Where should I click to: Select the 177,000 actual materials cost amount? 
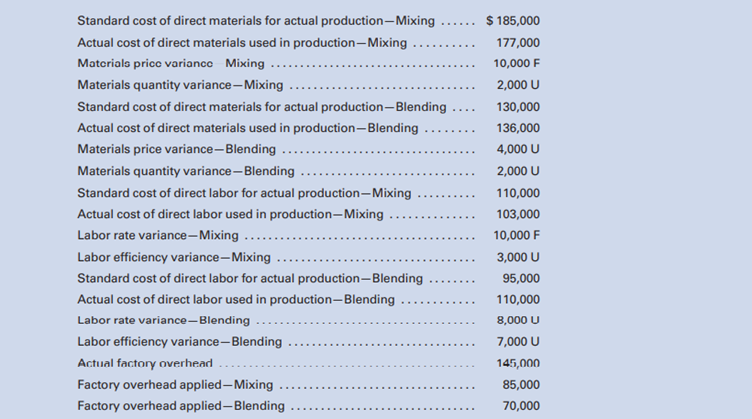[x=517, y=43]
